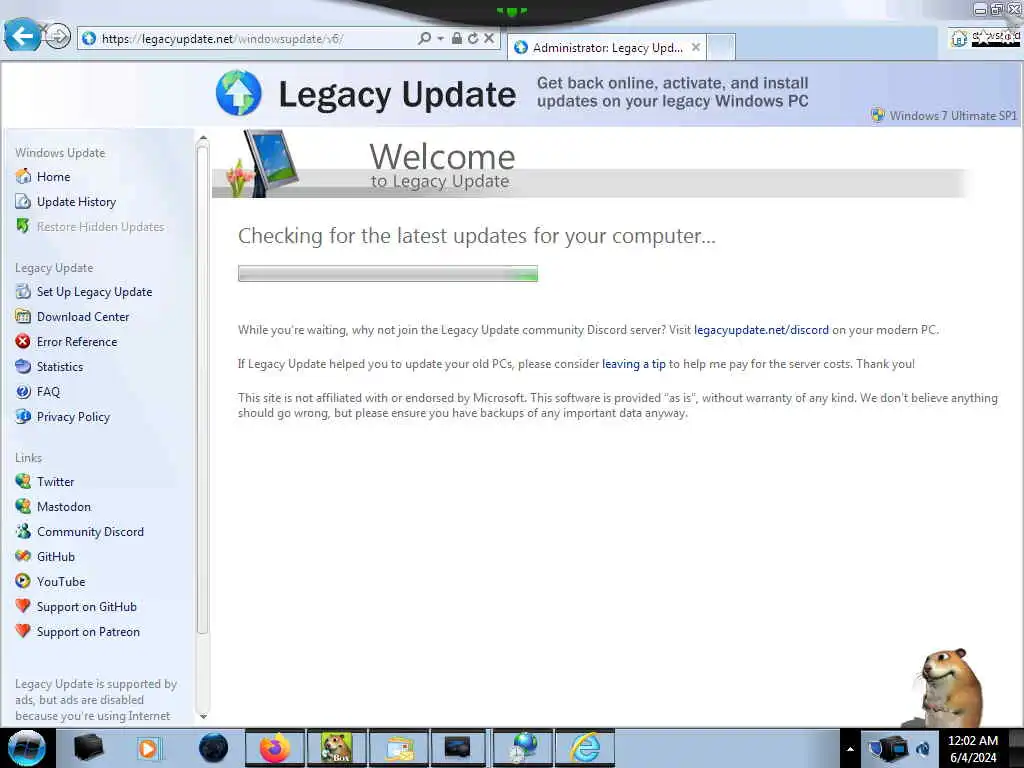The width and height of the screenshot is (1024, 768).
Task: Click the red Error Reference icon
Action: click(23, 341)
